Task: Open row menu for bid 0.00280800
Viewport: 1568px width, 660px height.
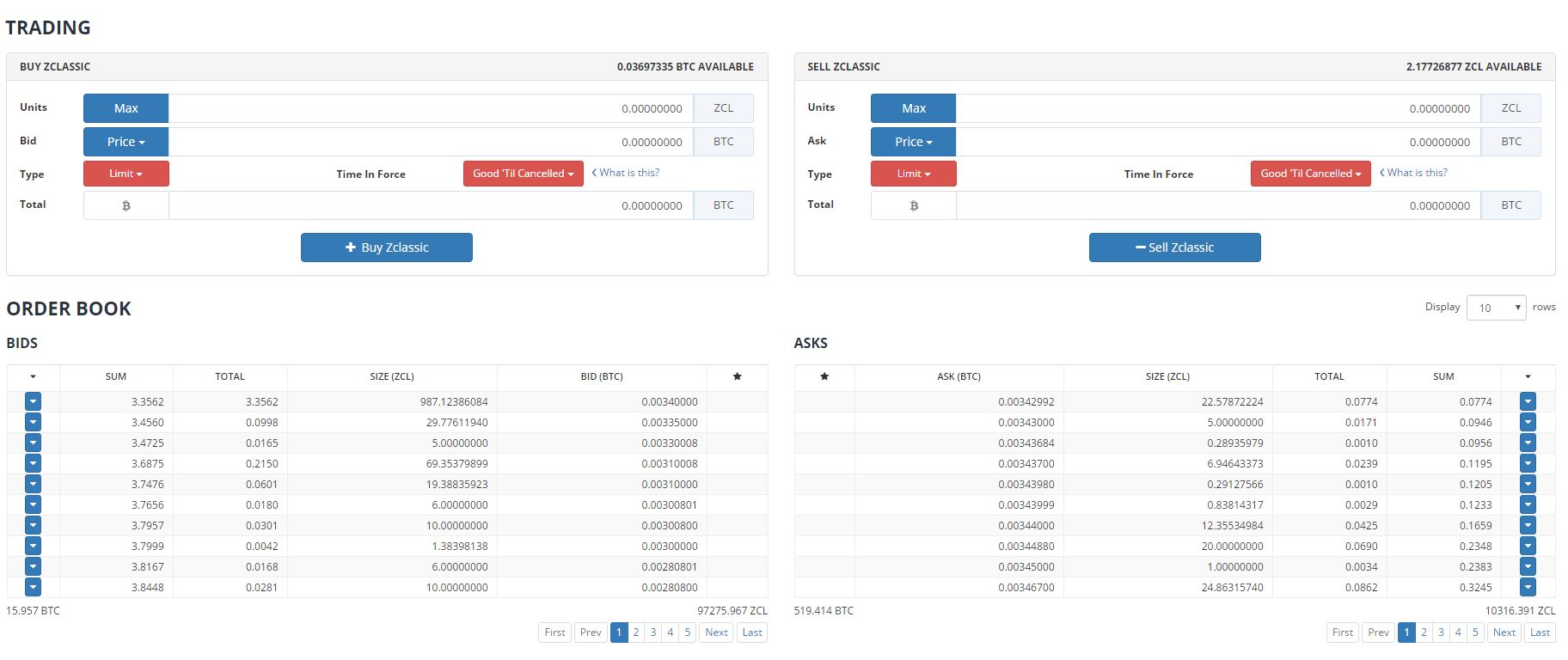Action: (33, 587)
